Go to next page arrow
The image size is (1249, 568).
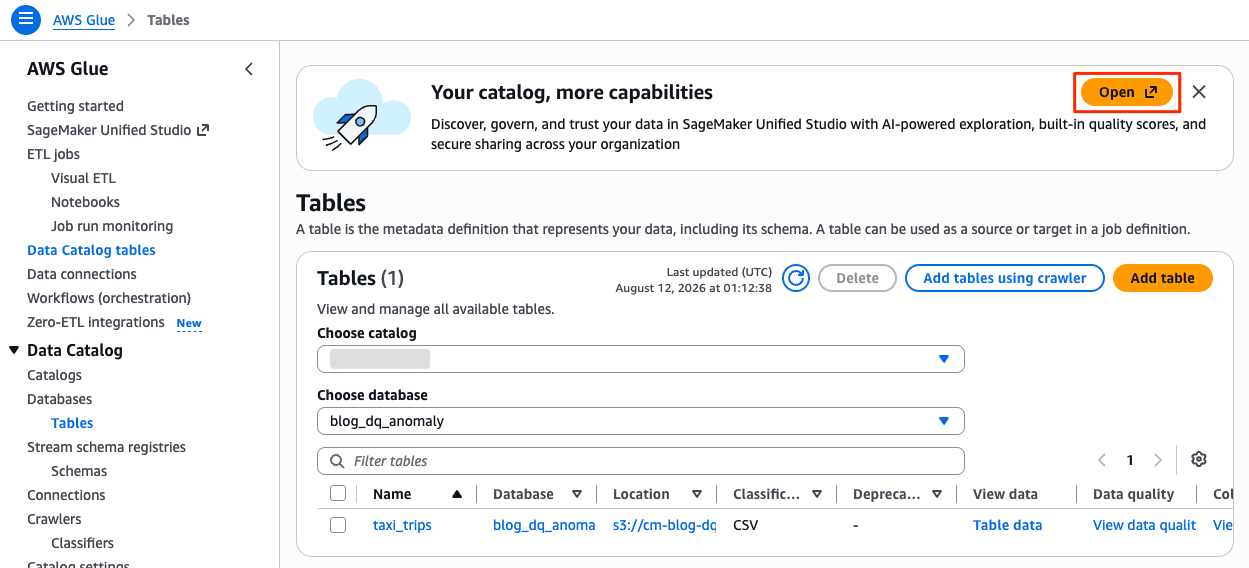pos(1158,460)
